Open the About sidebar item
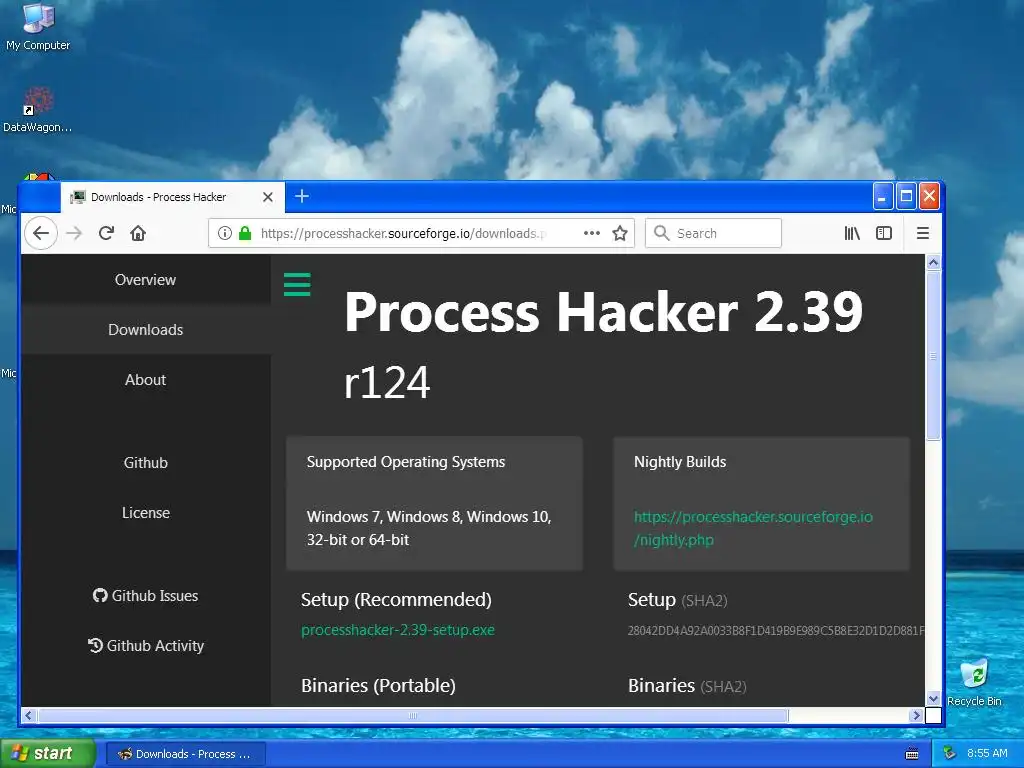 (145, 380)
